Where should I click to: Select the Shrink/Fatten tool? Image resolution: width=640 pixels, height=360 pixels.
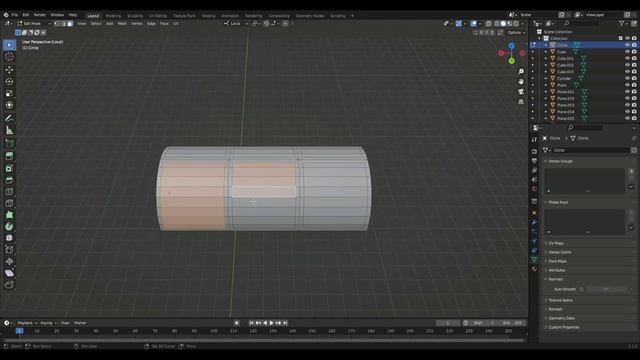[x=9, y=262]
